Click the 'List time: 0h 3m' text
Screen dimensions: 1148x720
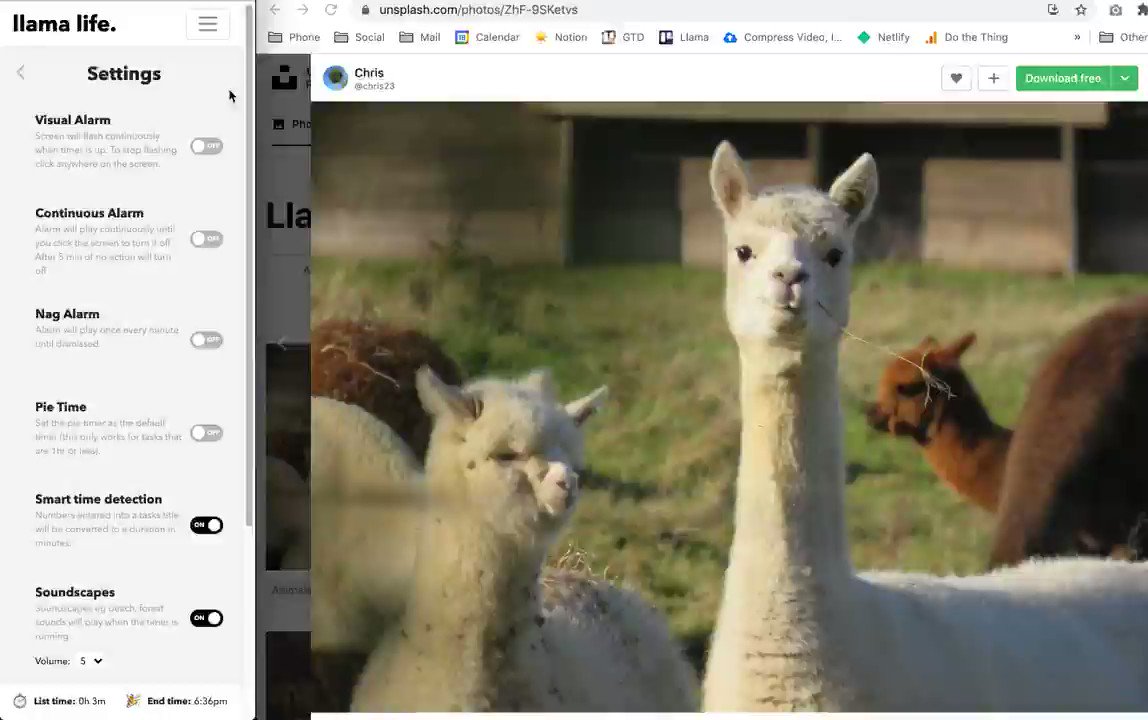point(70,701)
